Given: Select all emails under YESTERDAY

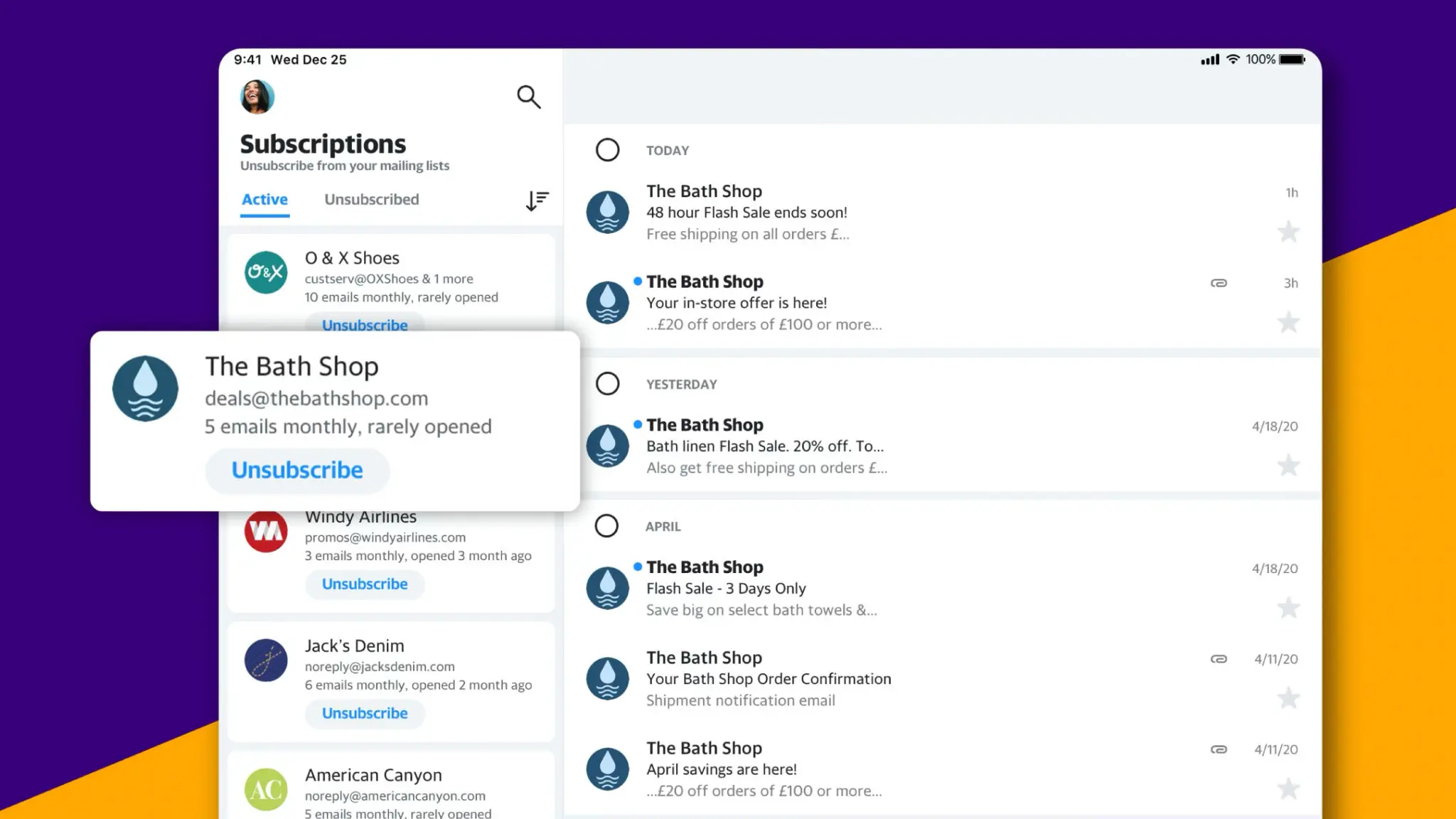Looking at the screenshot, I should pos(608,383).
